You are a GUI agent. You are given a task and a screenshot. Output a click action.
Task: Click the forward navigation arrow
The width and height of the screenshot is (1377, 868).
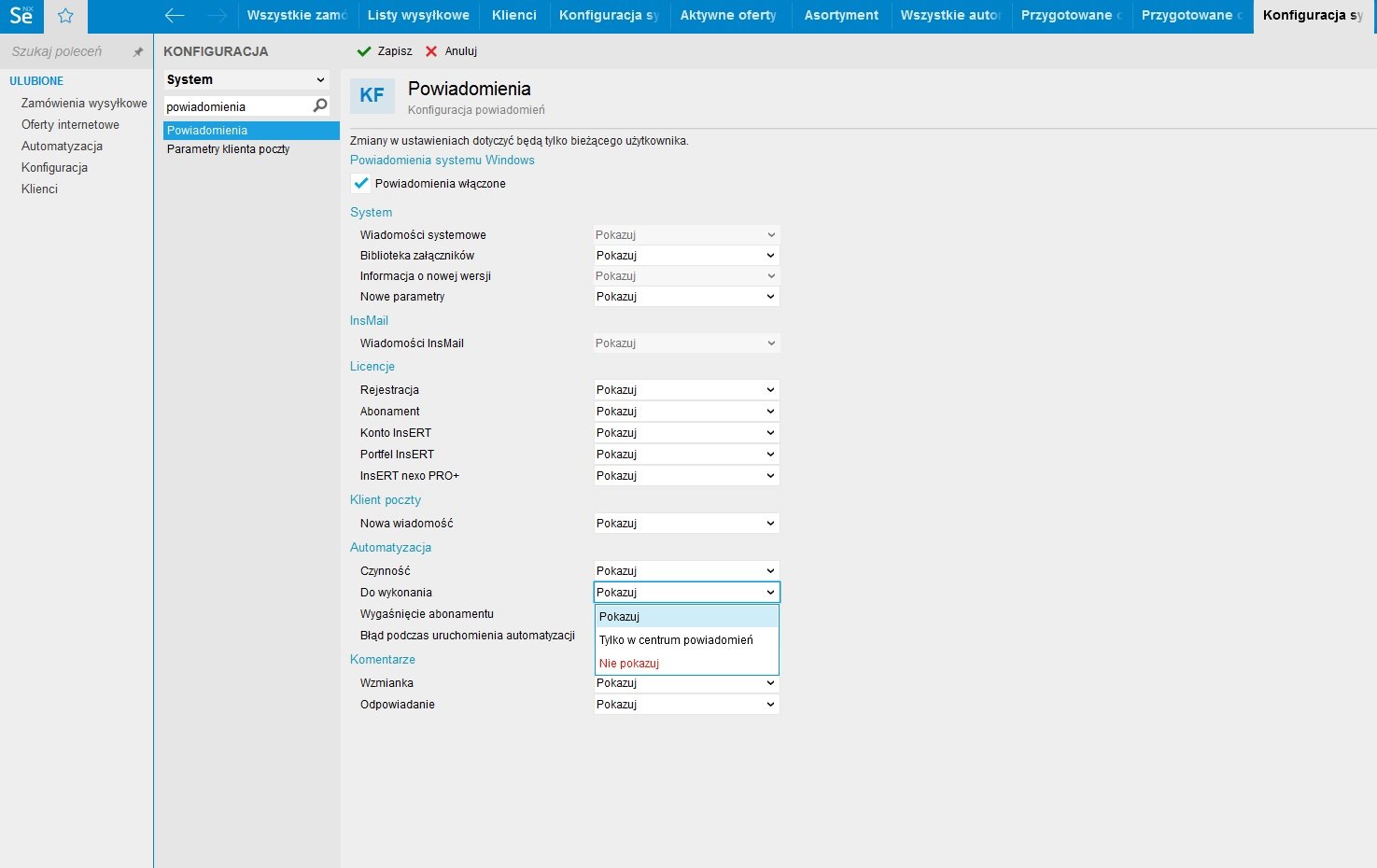tap(217, 15)
